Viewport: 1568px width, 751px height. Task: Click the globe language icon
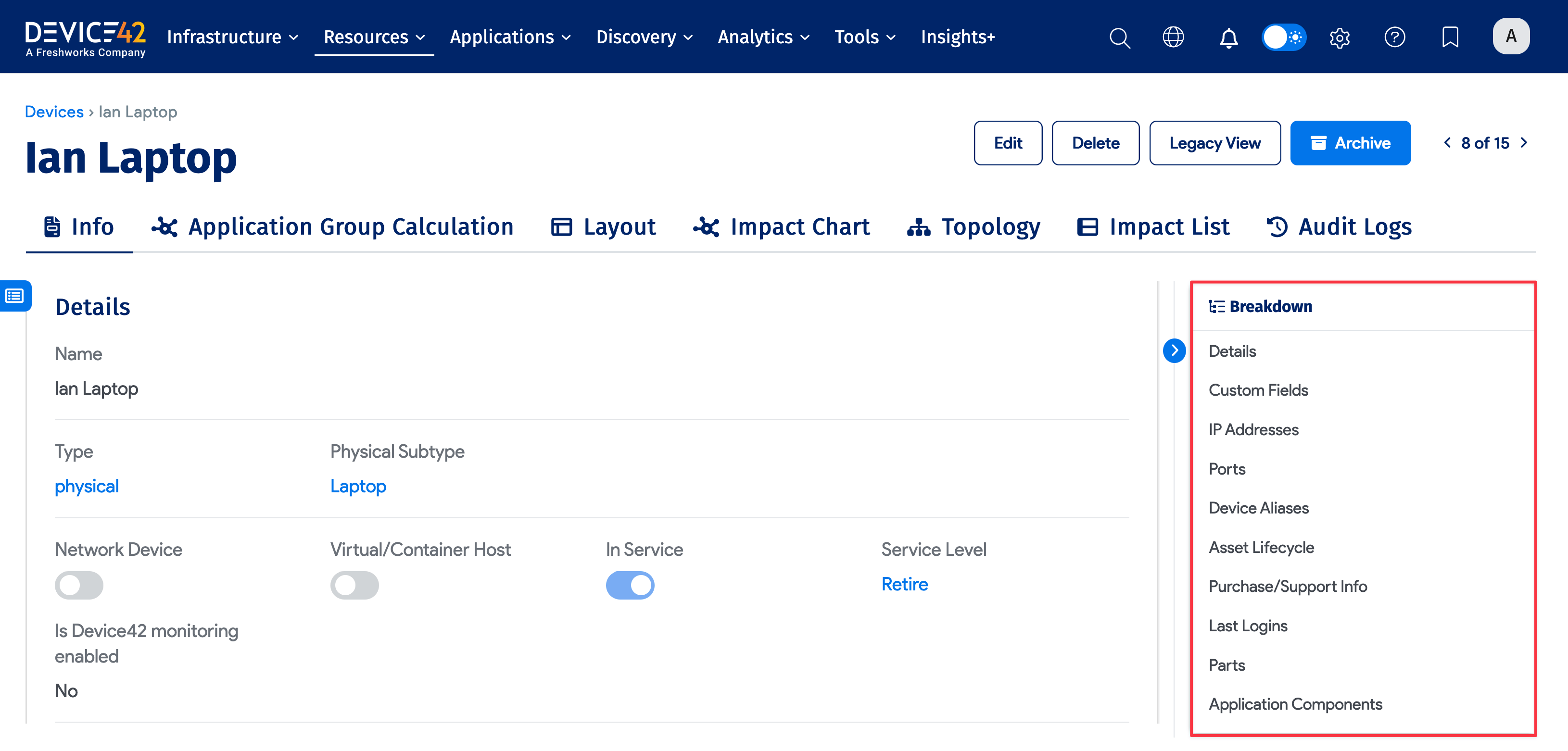[x=1172, y=37]
